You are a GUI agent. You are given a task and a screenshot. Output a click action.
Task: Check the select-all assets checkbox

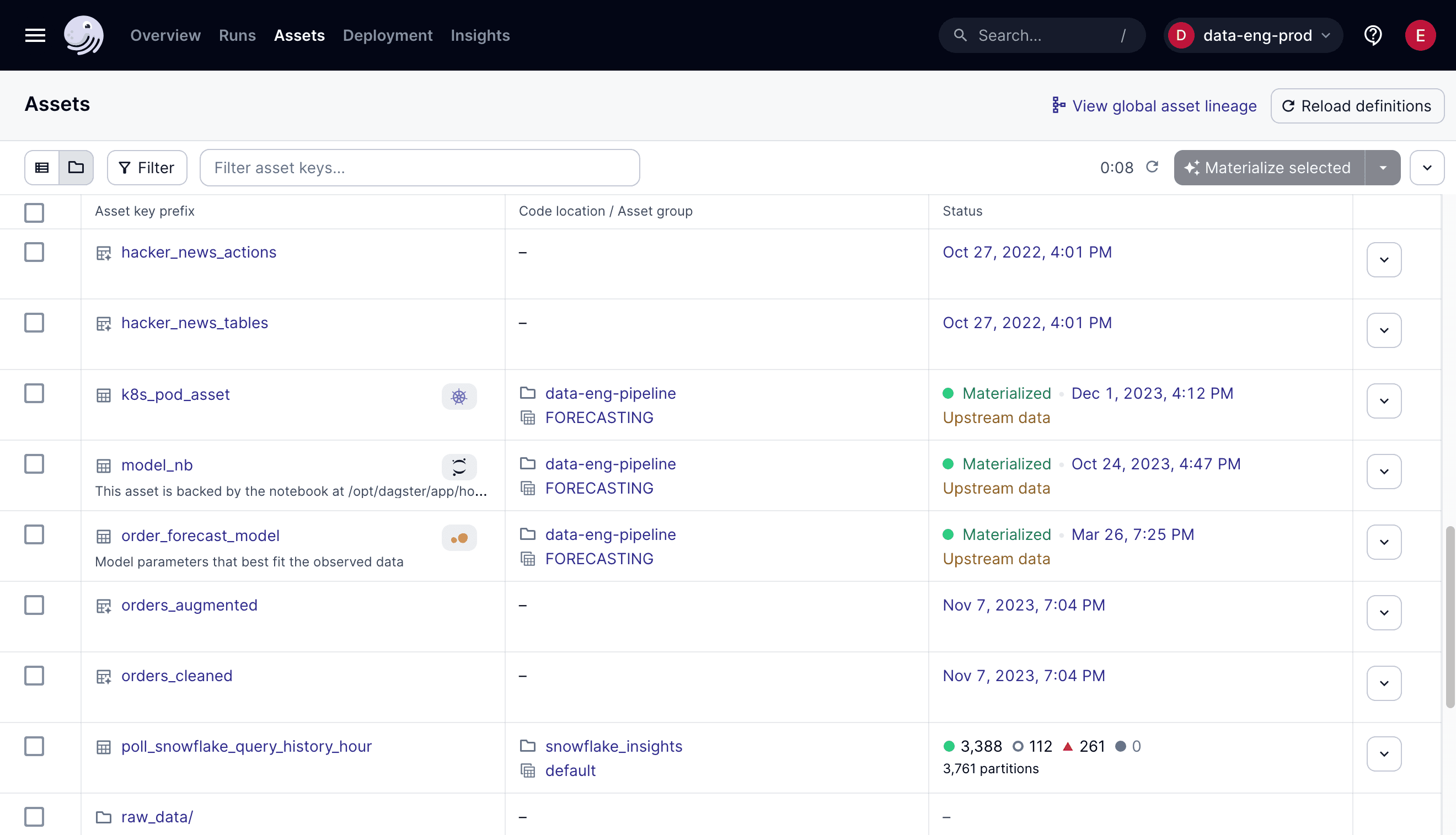[34, 212]
